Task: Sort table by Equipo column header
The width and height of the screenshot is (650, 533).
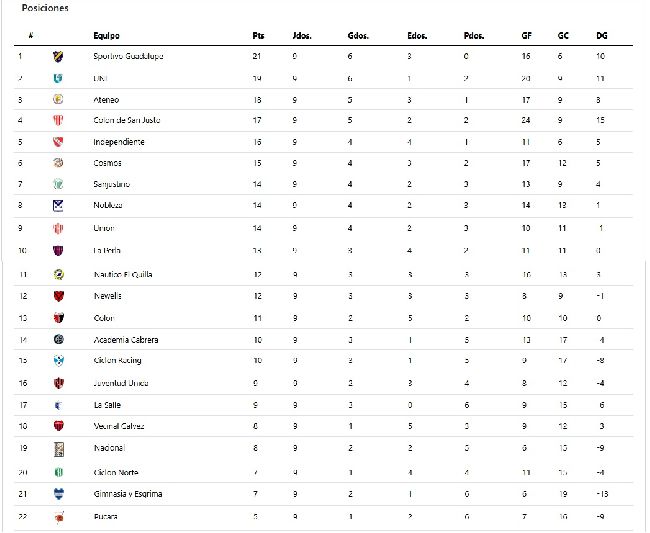Action: pos(106,36)
